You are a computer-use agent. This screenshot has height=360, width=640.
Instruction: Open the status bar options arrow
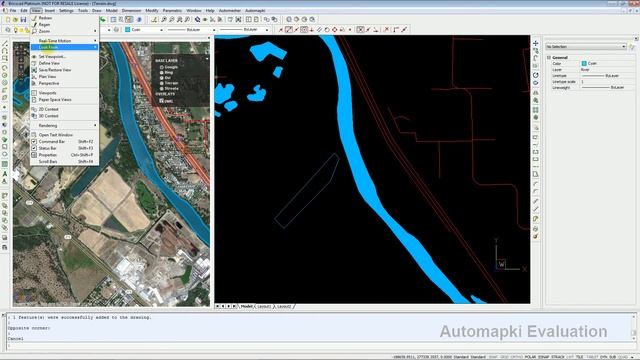[x=632, y=357]
